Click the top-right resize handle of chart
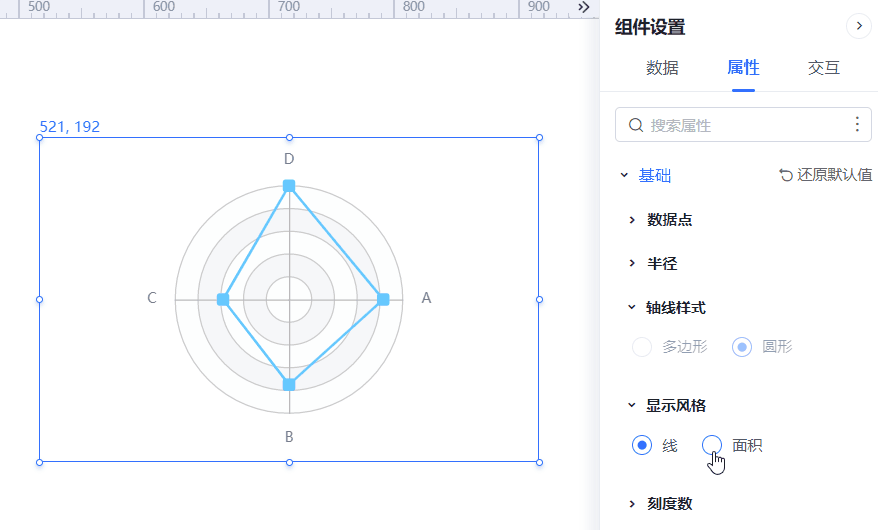 click(539, 138)
